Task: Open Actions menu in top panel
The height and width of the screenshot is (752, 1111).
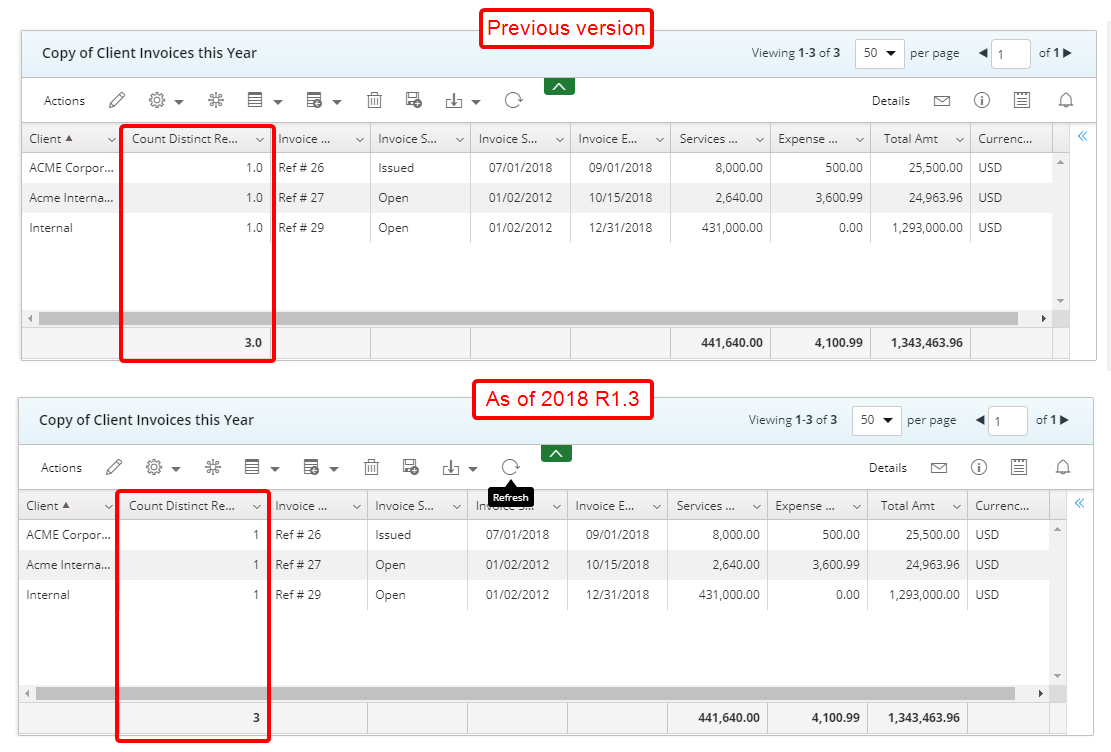Action: coord(64,101)
